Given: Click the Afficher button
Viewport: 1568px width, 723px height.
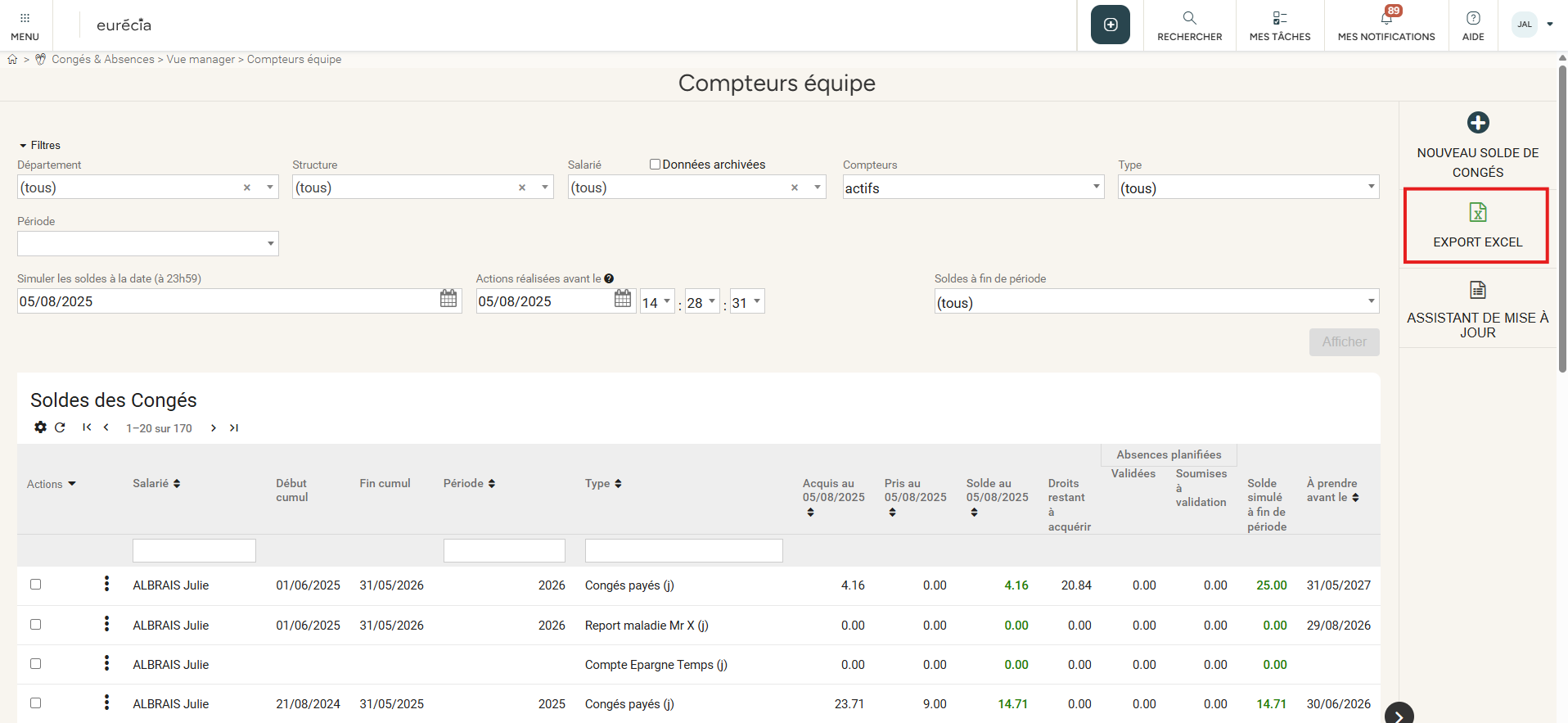Looking at the screenshot, I should click(x=1344, y=342).
